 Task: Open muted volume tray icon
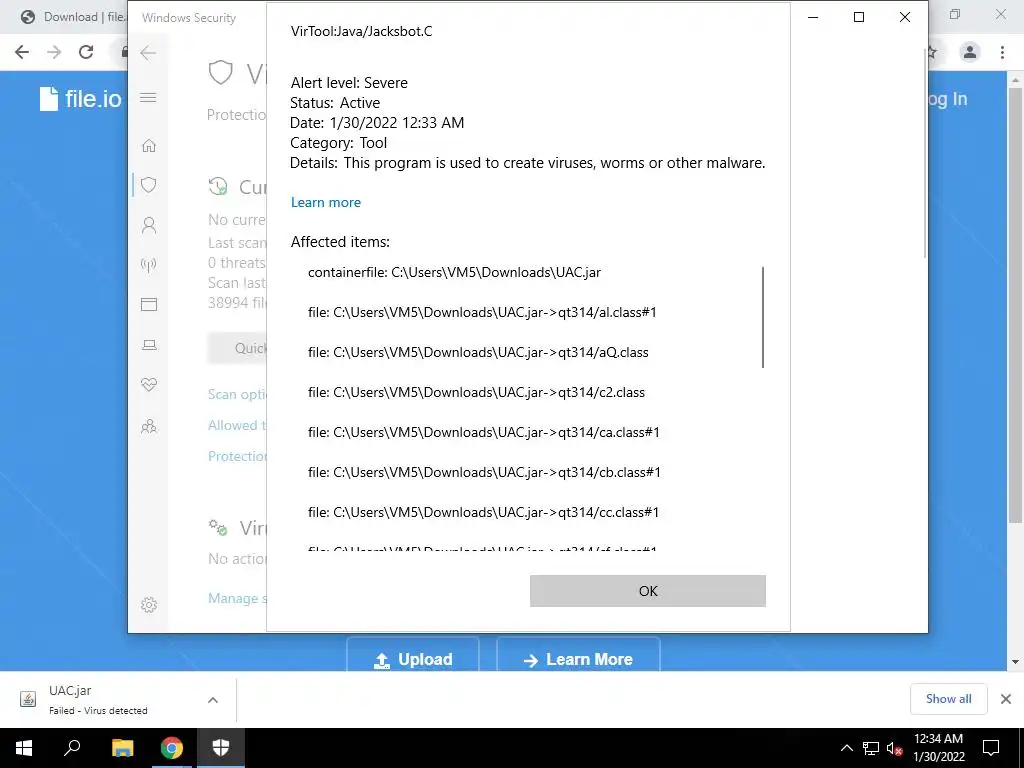(x=895, y=748)
